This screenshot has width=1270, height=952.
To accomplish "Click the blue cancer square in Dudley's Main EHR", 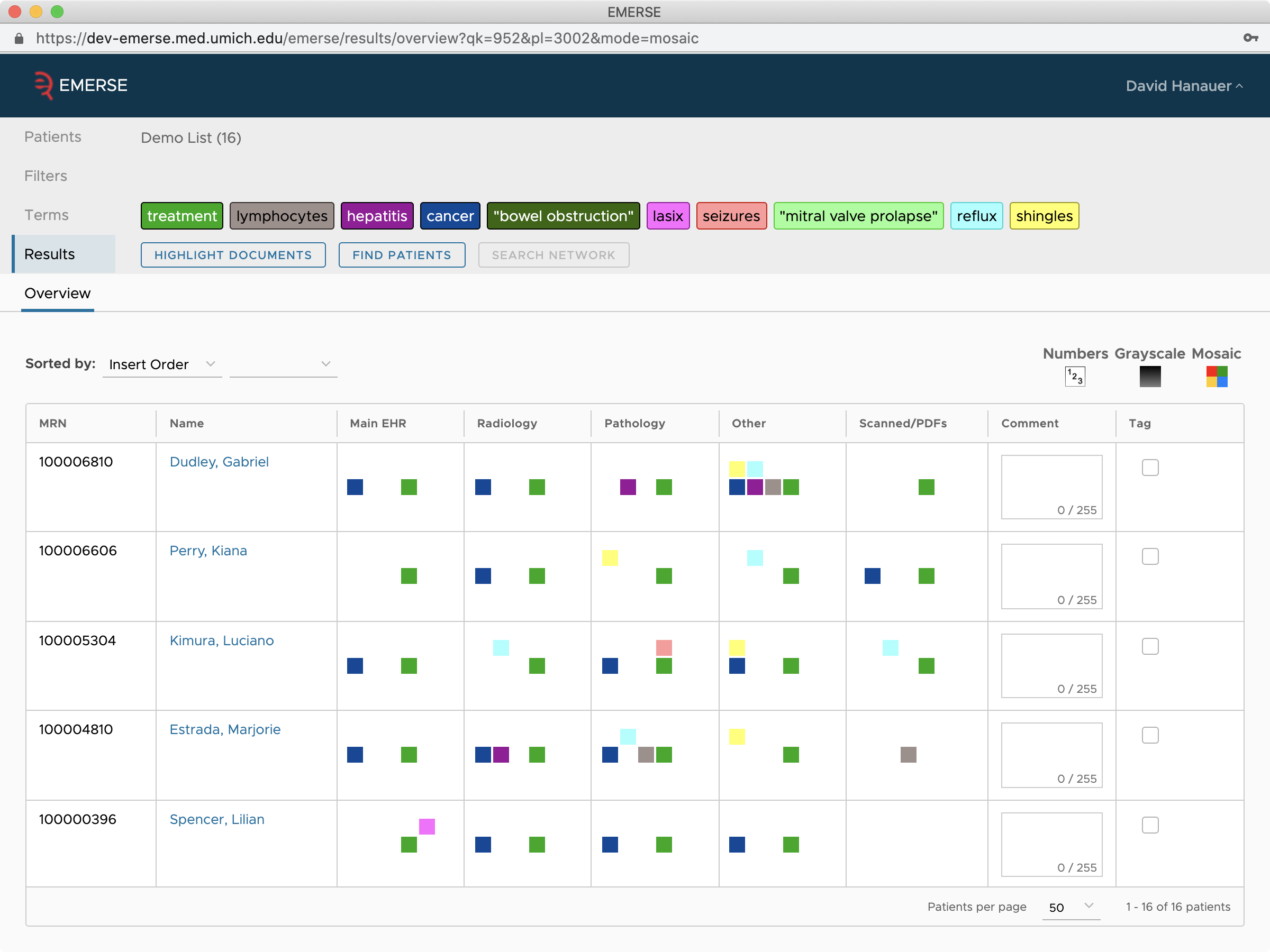I will [x=355, y=487].
